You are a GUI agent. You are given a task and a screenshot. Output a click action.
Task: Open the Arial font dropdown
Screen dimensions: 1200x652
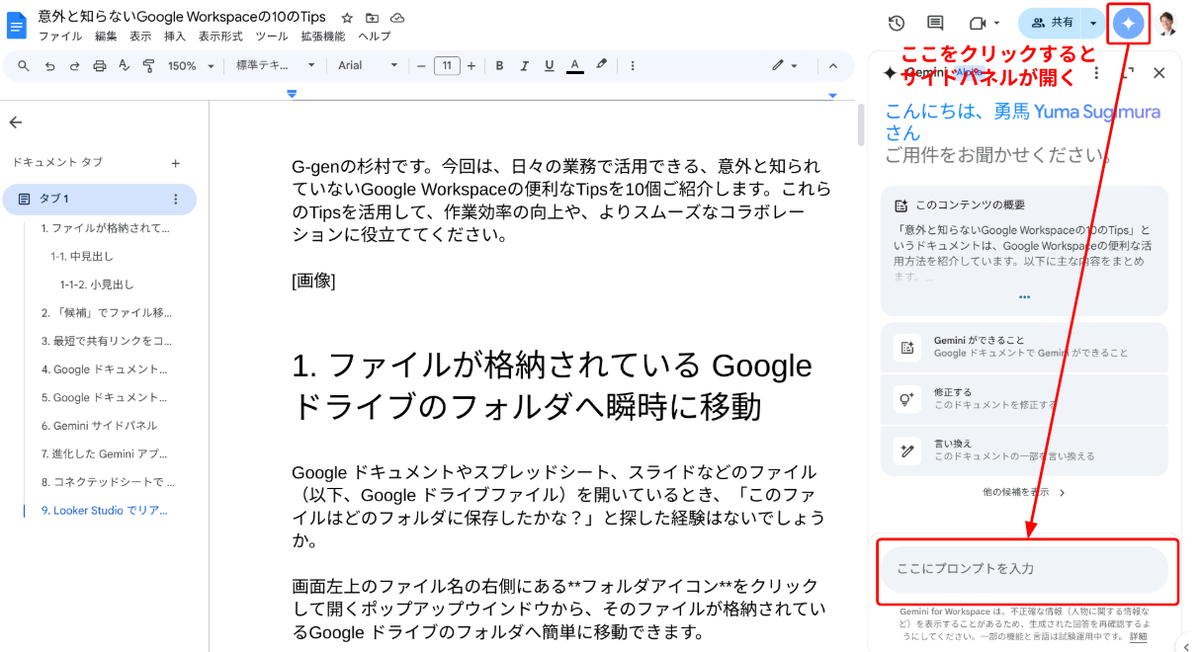click(368, 66)
